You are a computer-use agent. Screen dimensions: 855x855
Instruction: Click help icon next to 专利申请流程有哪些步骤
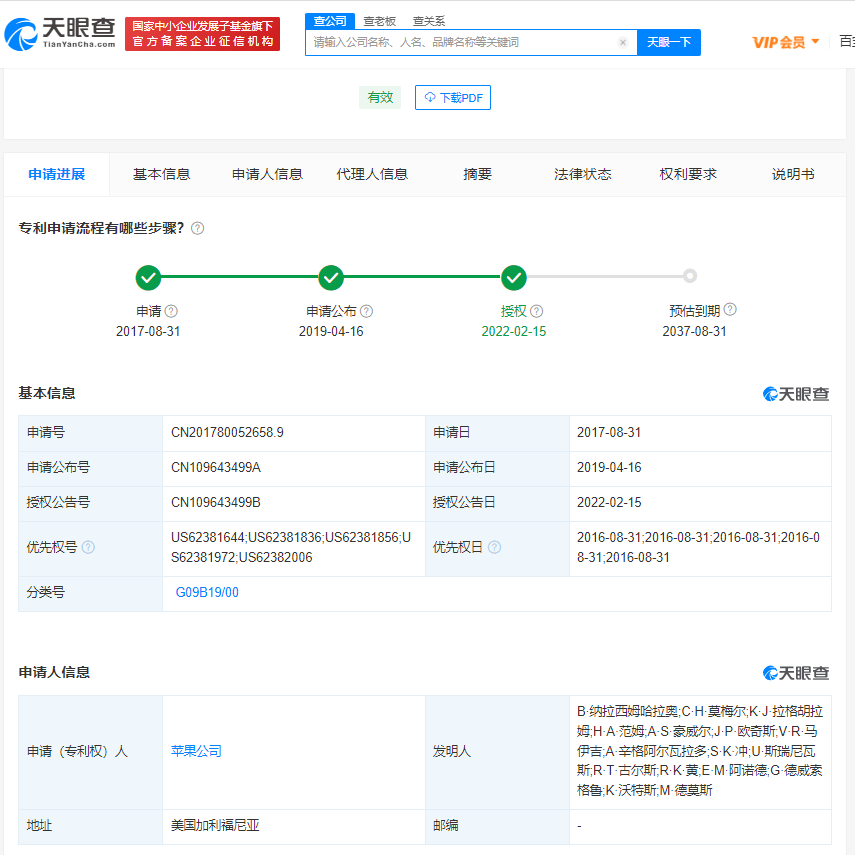(x=198, y=228)
